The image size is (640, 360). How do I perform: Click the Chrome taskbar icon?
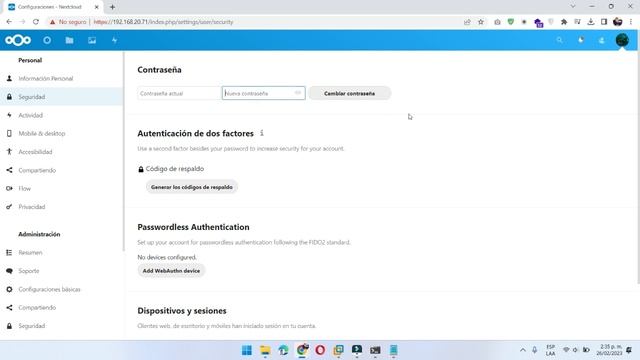point(302,350)
